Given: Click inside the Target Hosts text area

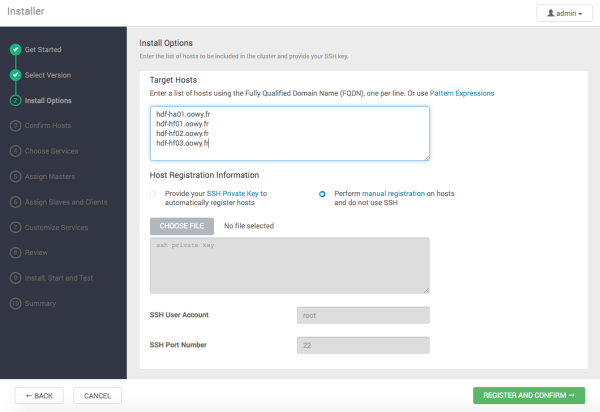Looking at the screenshot, I should point(289,133).
